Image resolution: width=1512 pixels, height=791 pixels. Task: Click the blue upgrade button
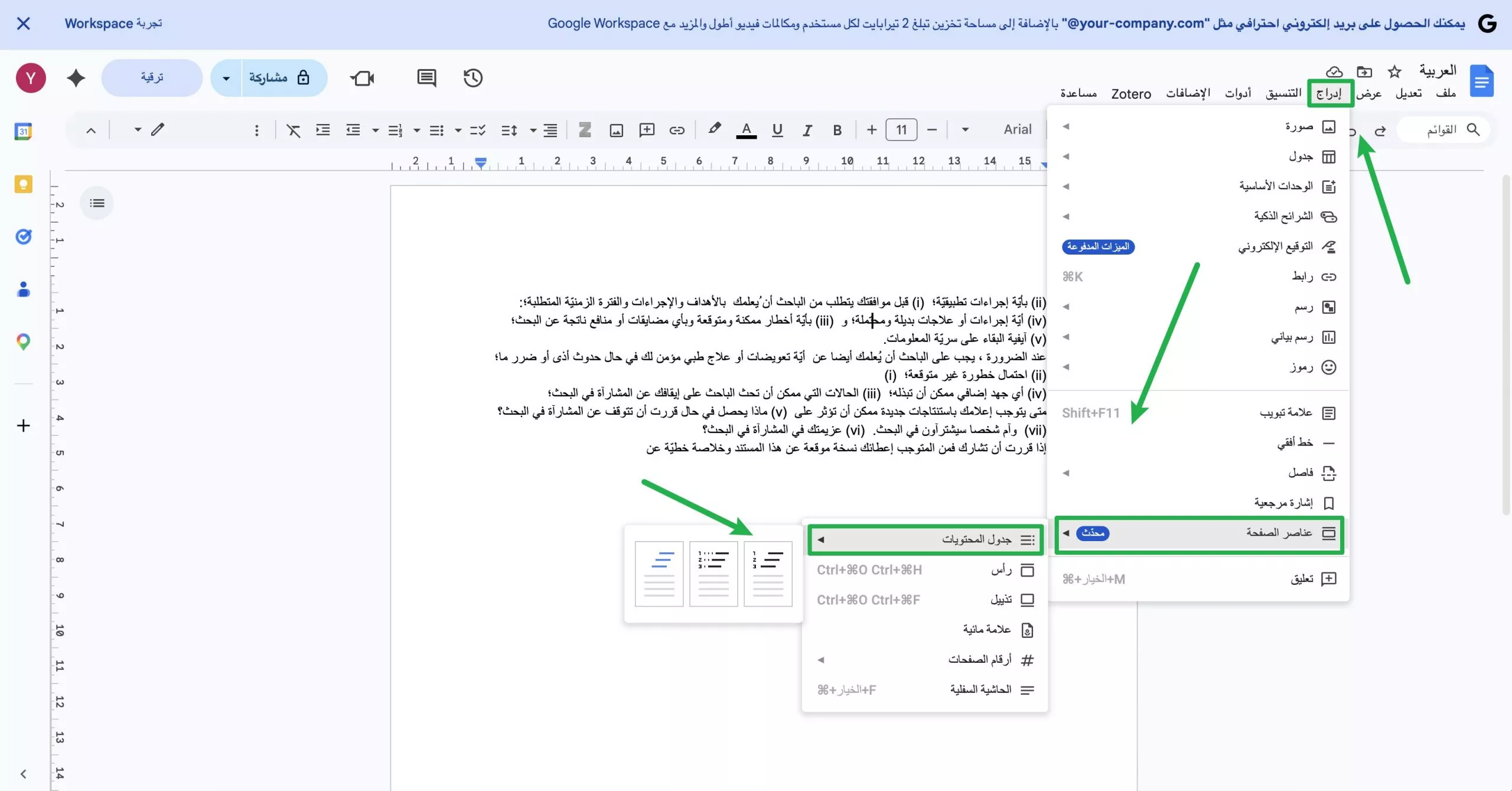(x=152, y=78)
